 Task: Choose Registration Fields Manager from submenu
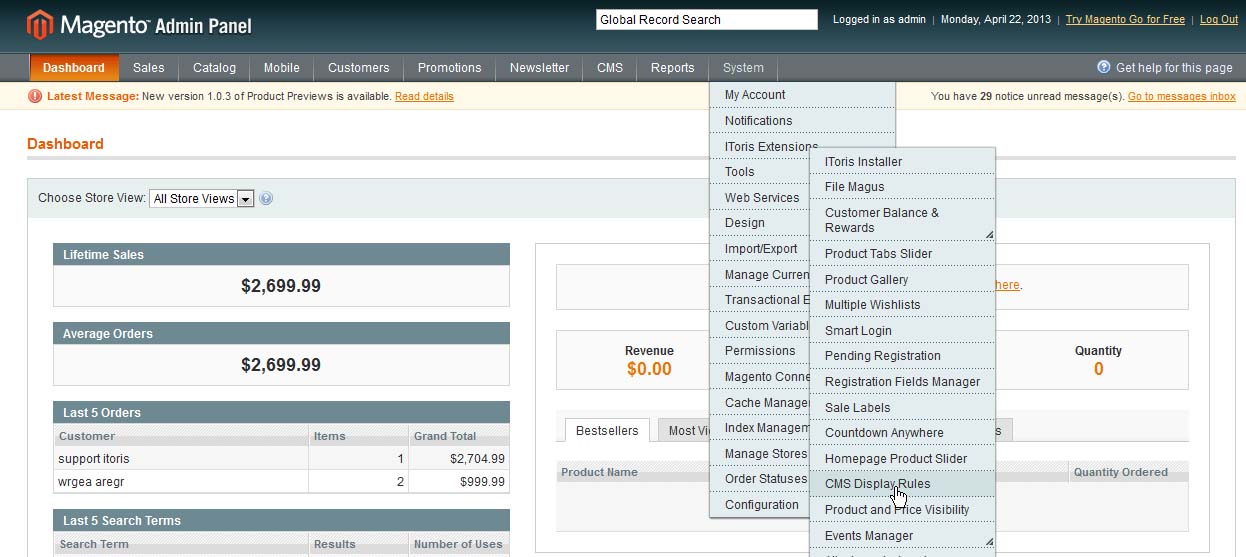(x=902, y=382)
